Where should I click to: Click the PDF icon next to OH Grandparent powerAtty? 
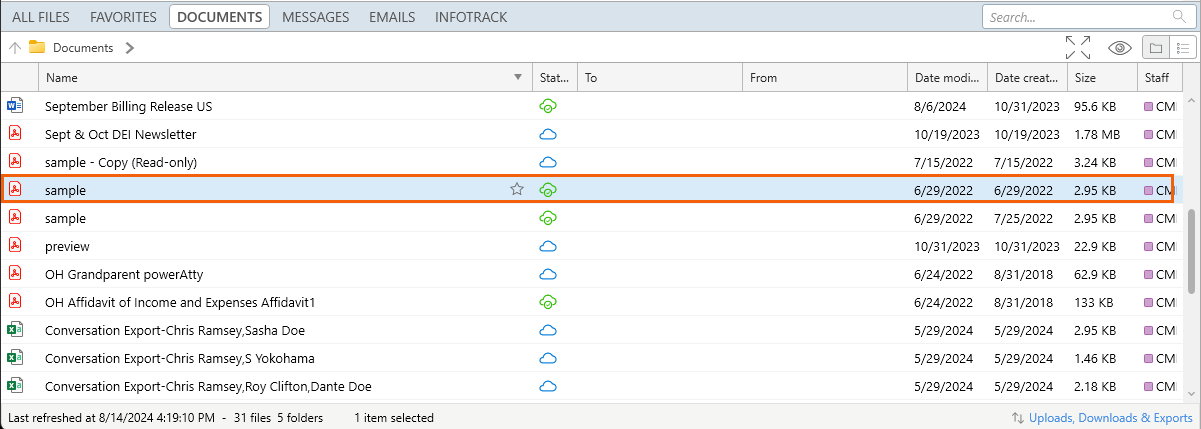(15, 273)
